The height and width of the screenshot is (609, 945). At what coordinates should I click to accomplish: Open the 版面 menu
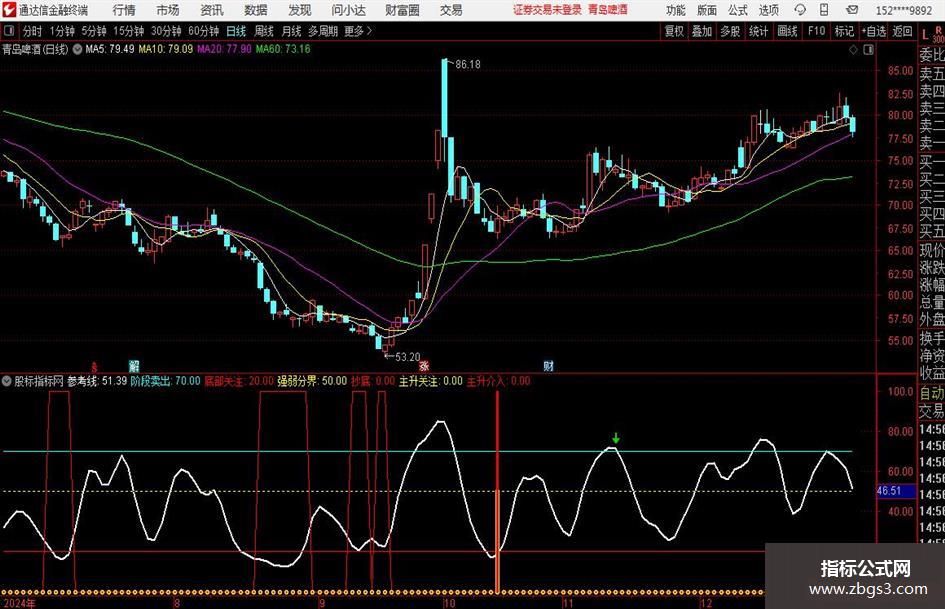(x=706, y=10)
